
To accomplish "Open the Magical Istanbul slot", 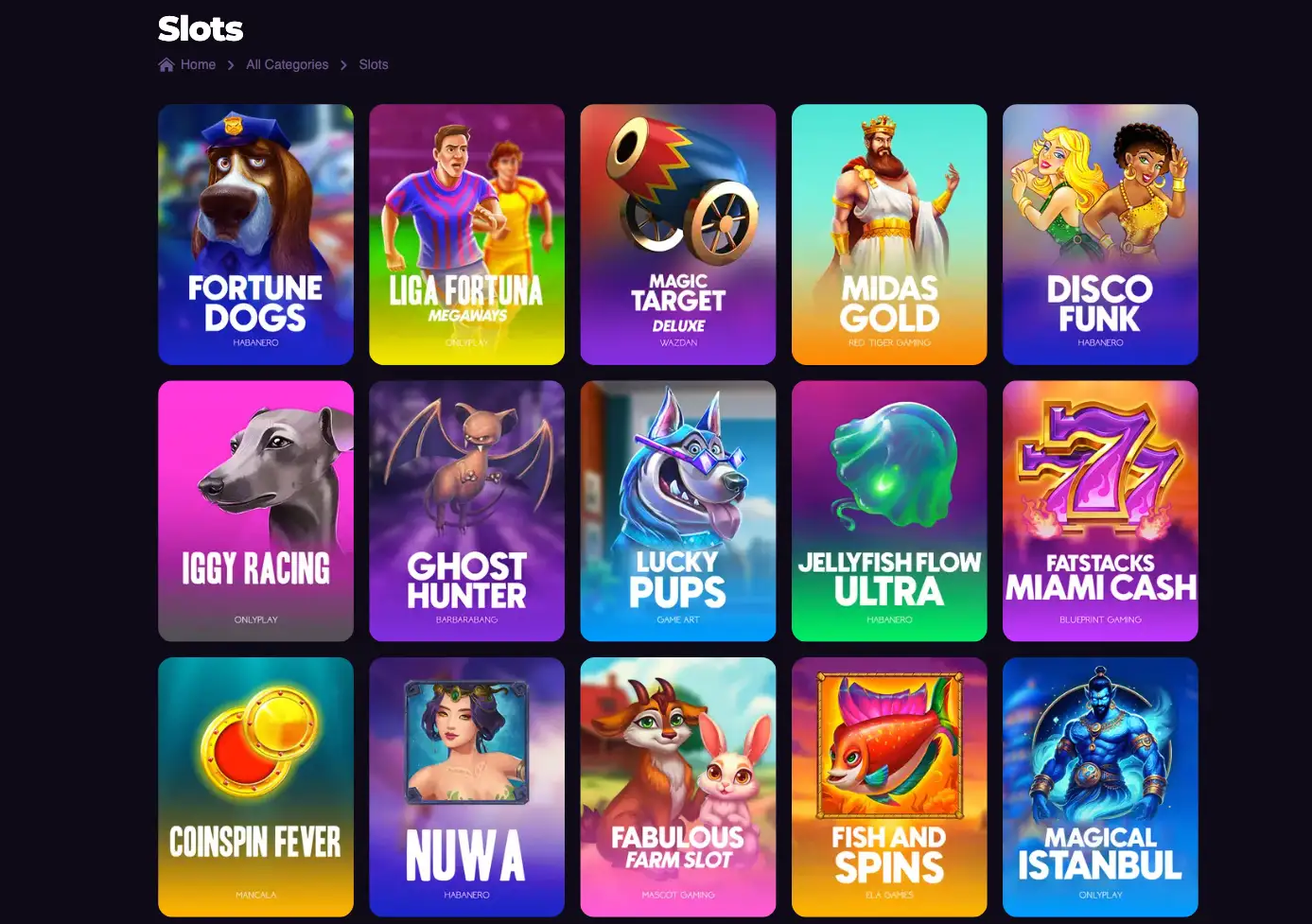I will click(1100, 787).
